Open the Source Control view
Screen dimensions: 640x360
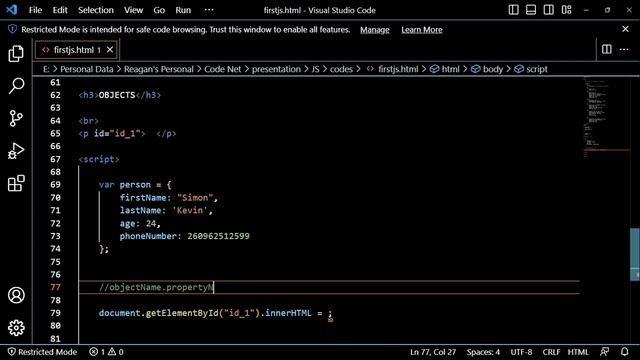[x=16, y=118]
